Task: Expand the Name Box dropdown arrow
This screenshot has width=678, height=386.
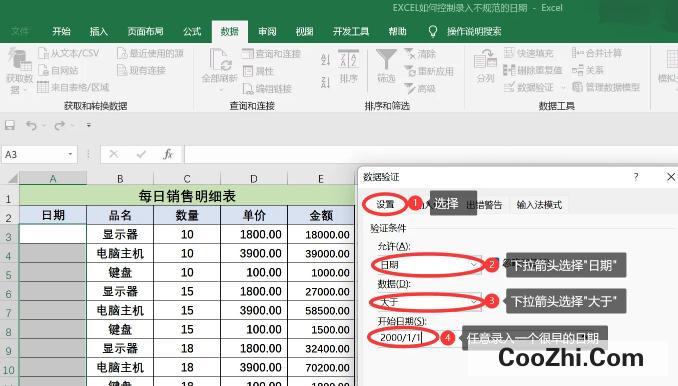Action: 70,154
